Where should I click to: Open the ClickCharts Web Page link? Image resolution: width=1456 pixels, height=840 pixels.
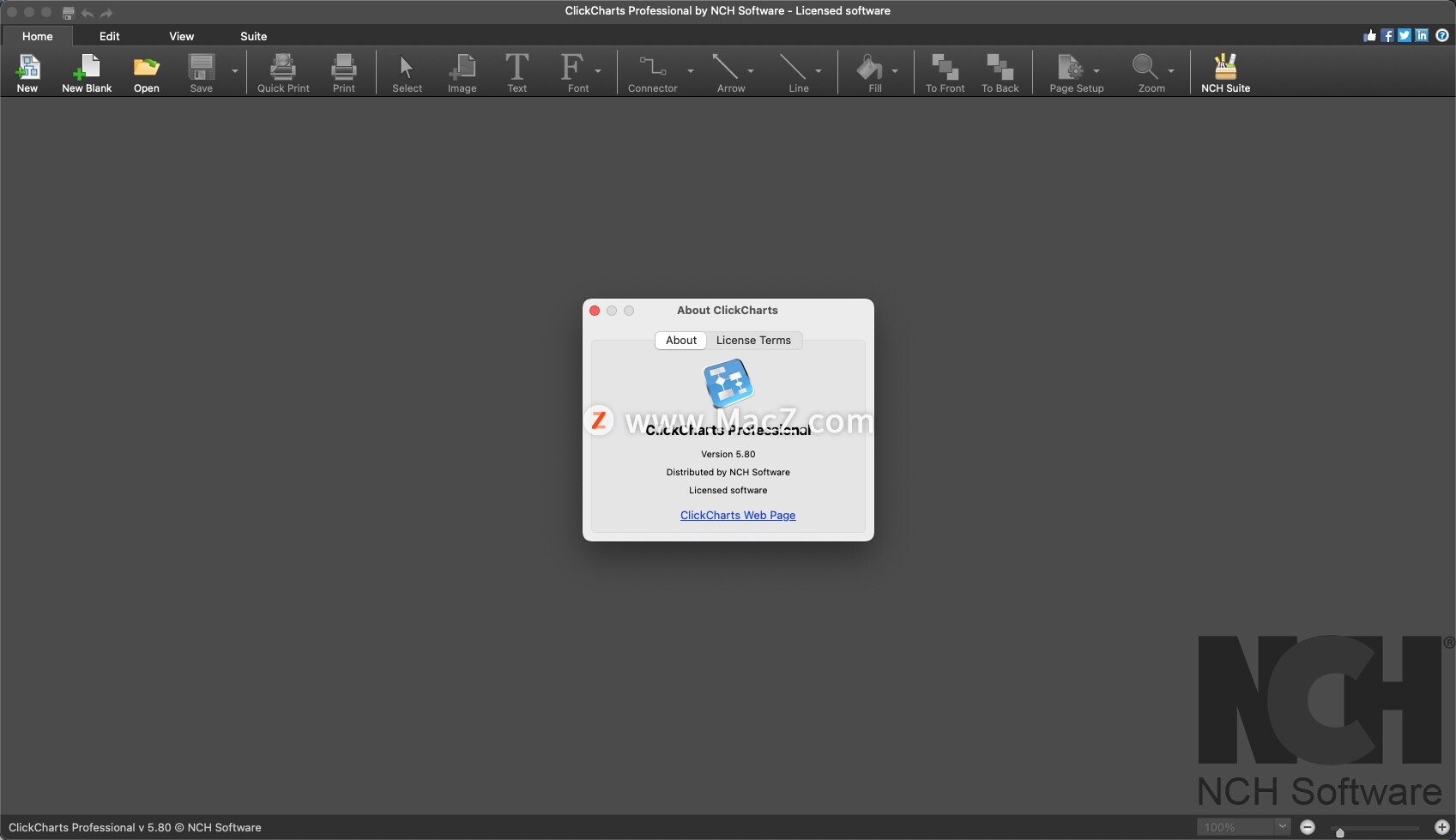point(738,515)
